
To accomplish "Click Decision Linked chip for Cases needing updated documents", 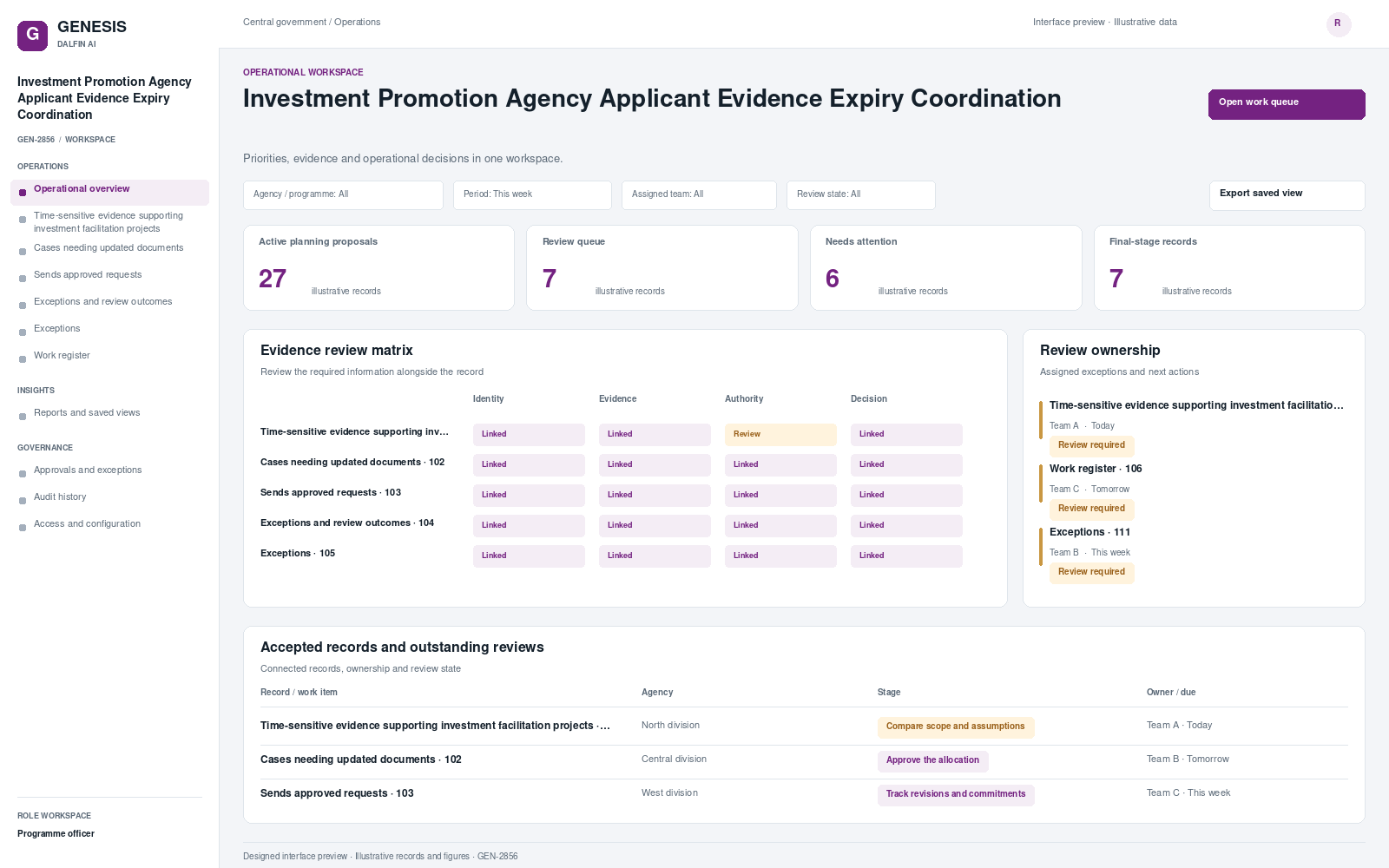I will click(906, 465).
